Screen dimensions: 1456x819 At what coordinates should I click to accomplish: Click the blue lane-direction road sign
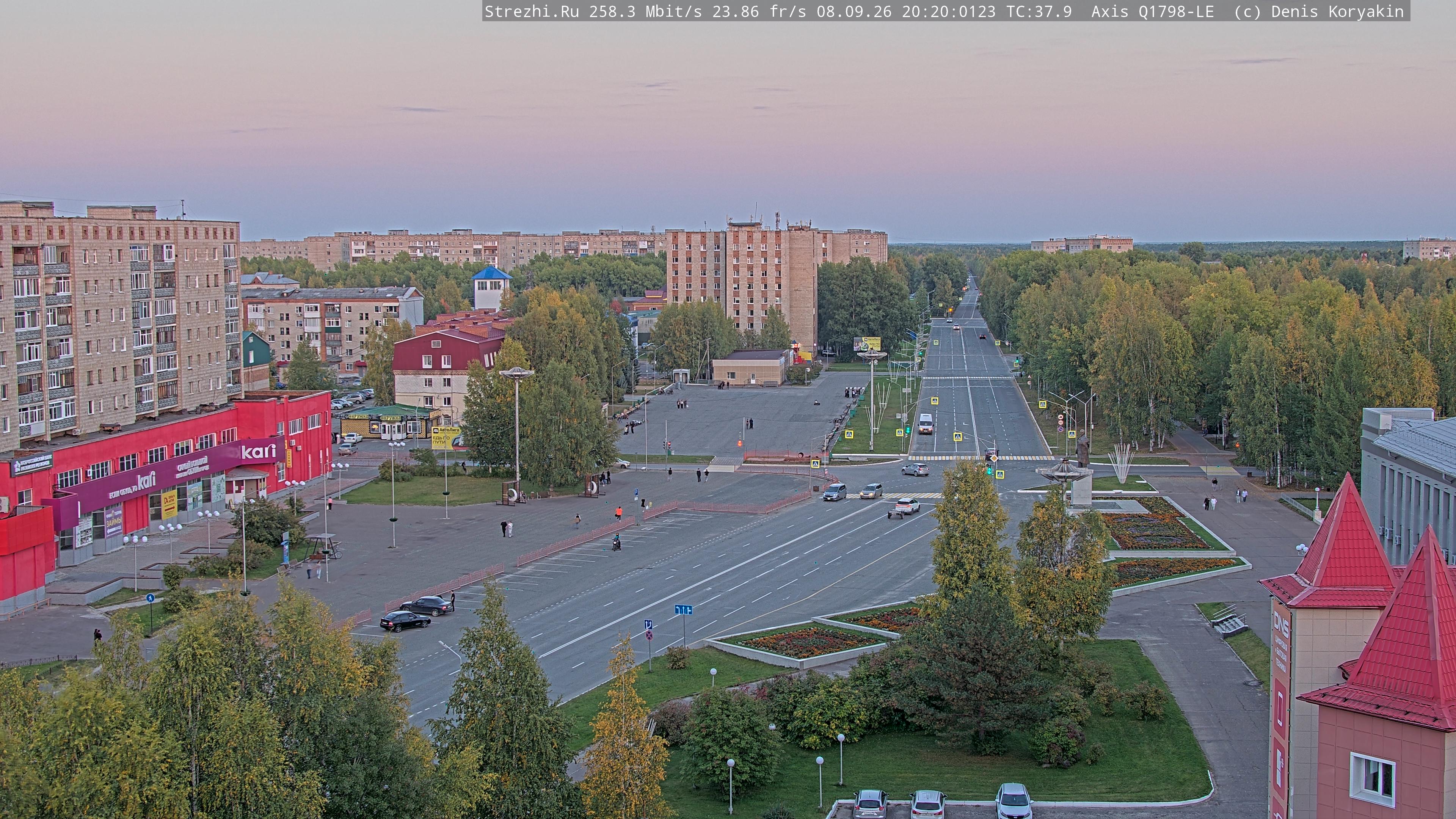[683, 609]
